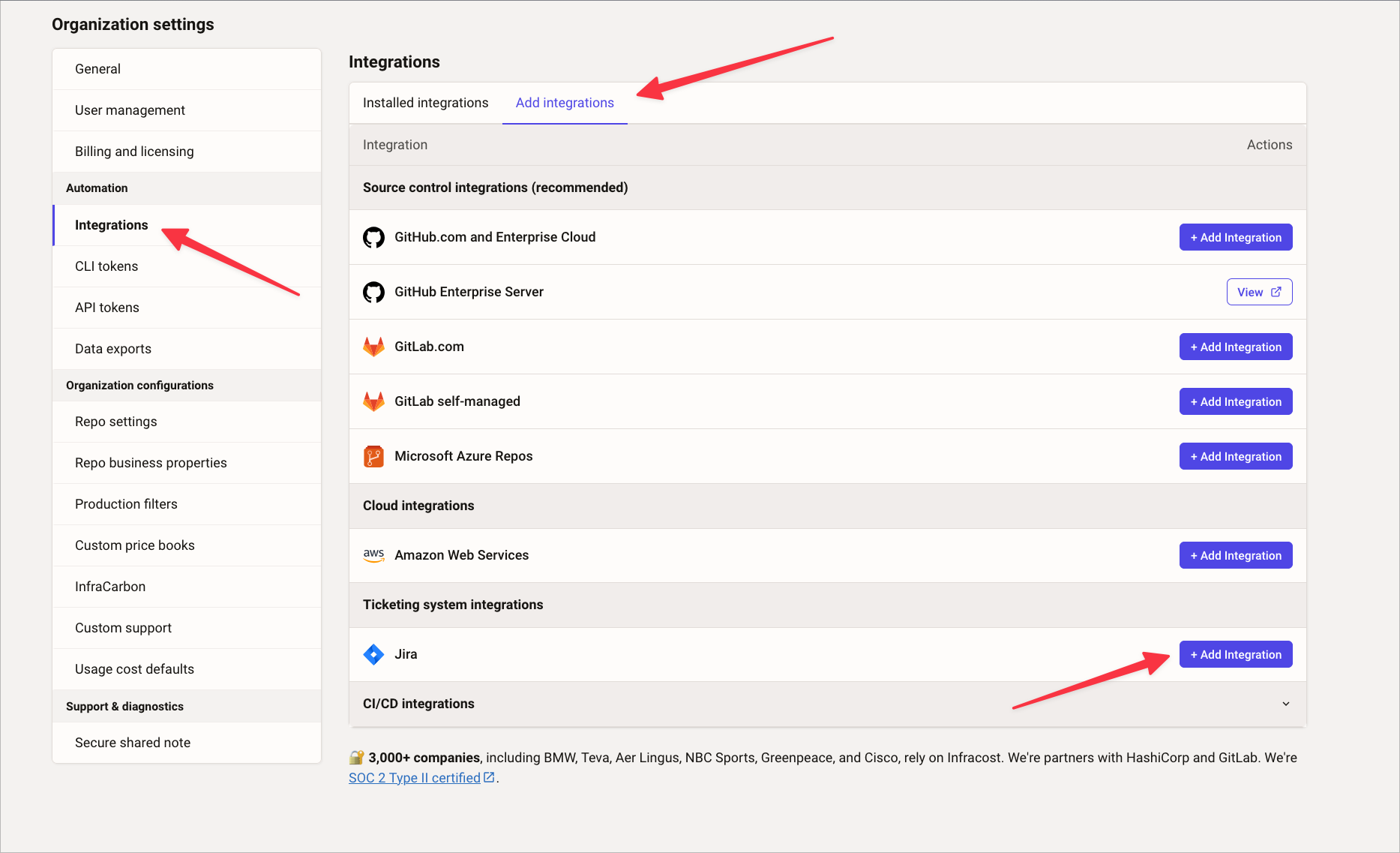Add the Amazon Web Services integration

coord(1236,555)
